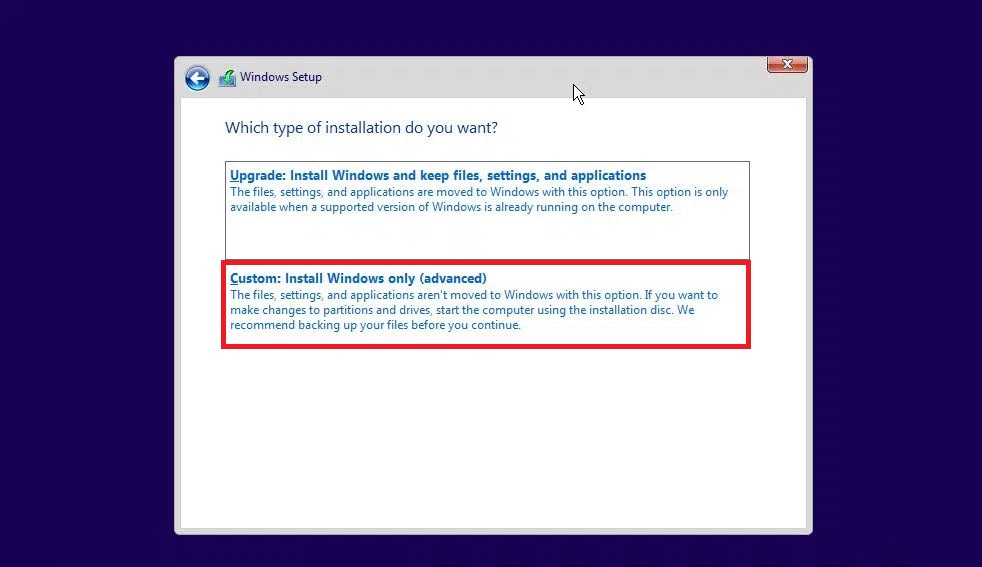The width and height of the screenshot is (982, 567).
Task: Click the Windows Setup installer icon
Action: pos(227,78)
